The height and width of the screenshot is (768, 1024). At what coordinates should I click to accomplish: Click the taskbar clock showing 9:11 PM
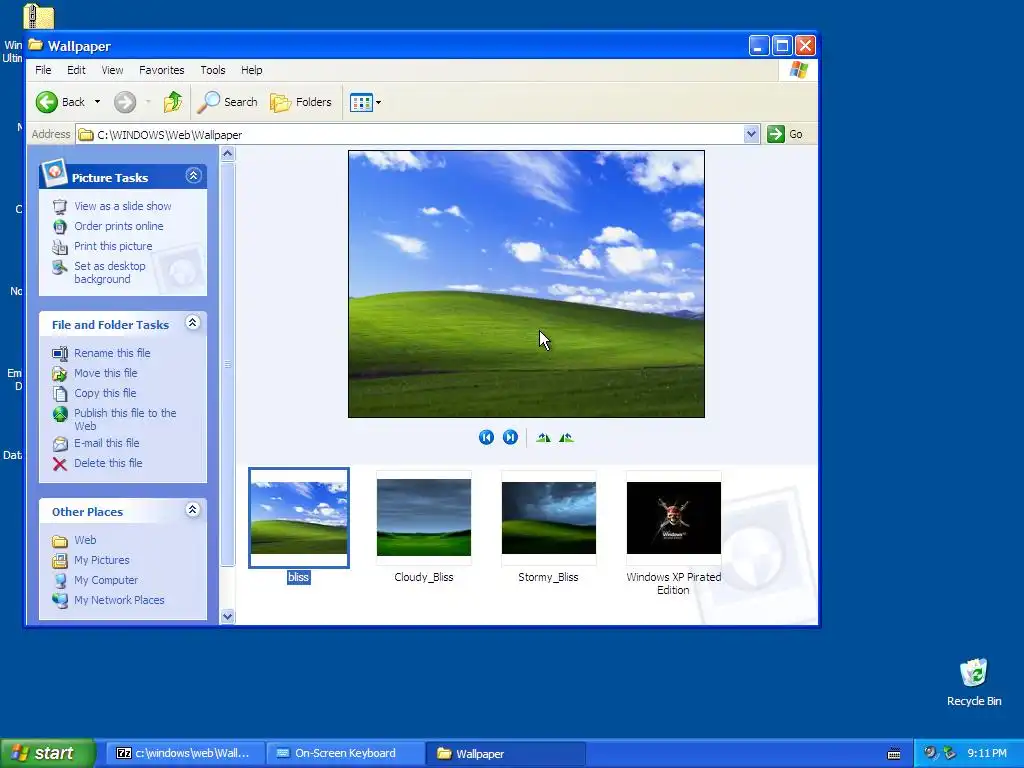987,754
